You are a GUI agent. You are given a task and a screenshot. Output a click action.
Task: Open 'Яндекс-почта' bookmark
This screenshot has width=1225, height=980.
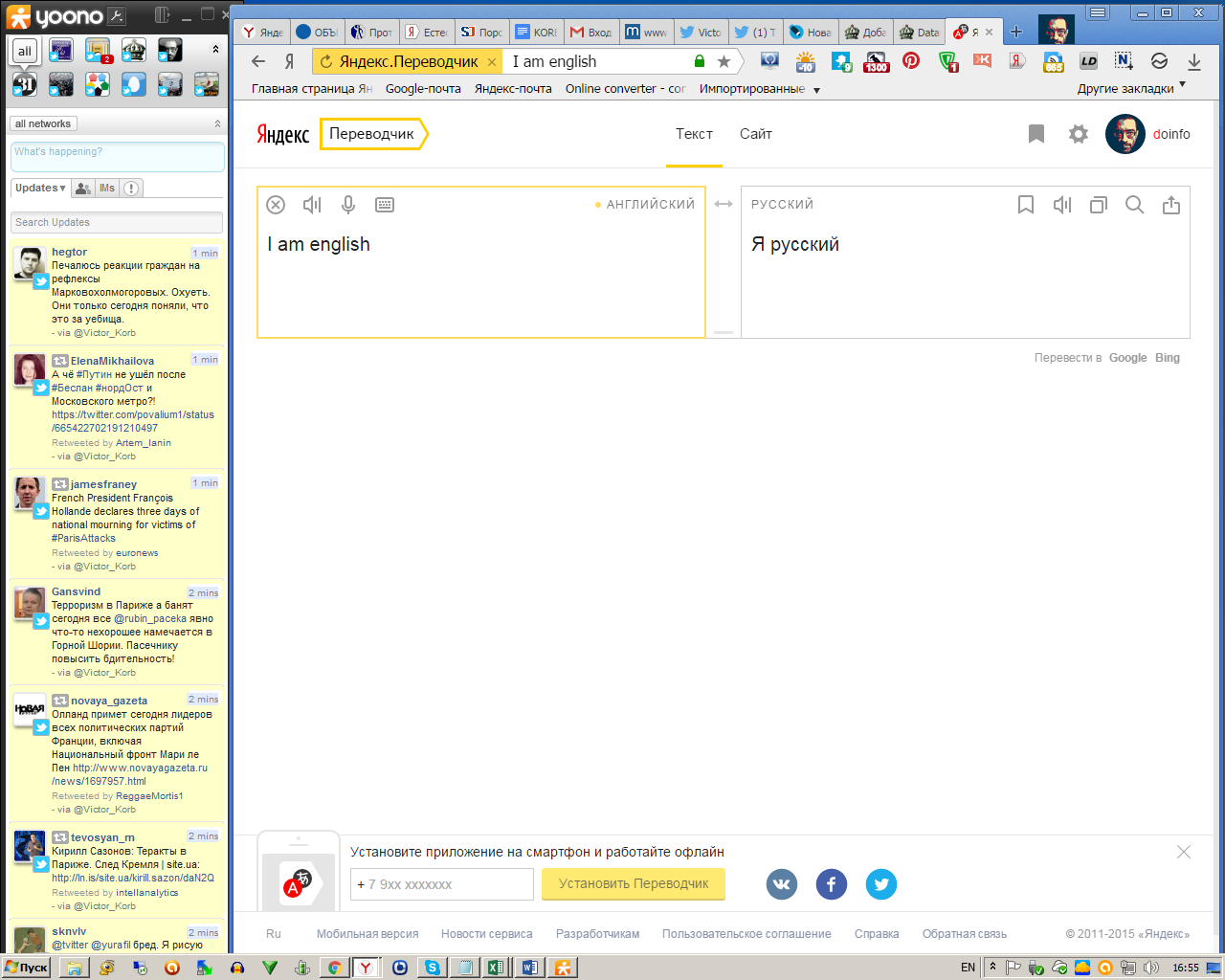tap(513, 89)
